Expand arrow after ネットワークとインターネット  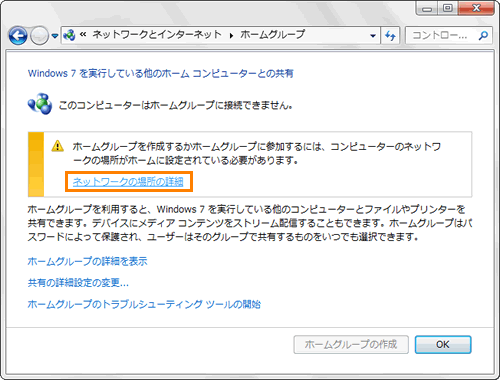(x=231, y=35)
